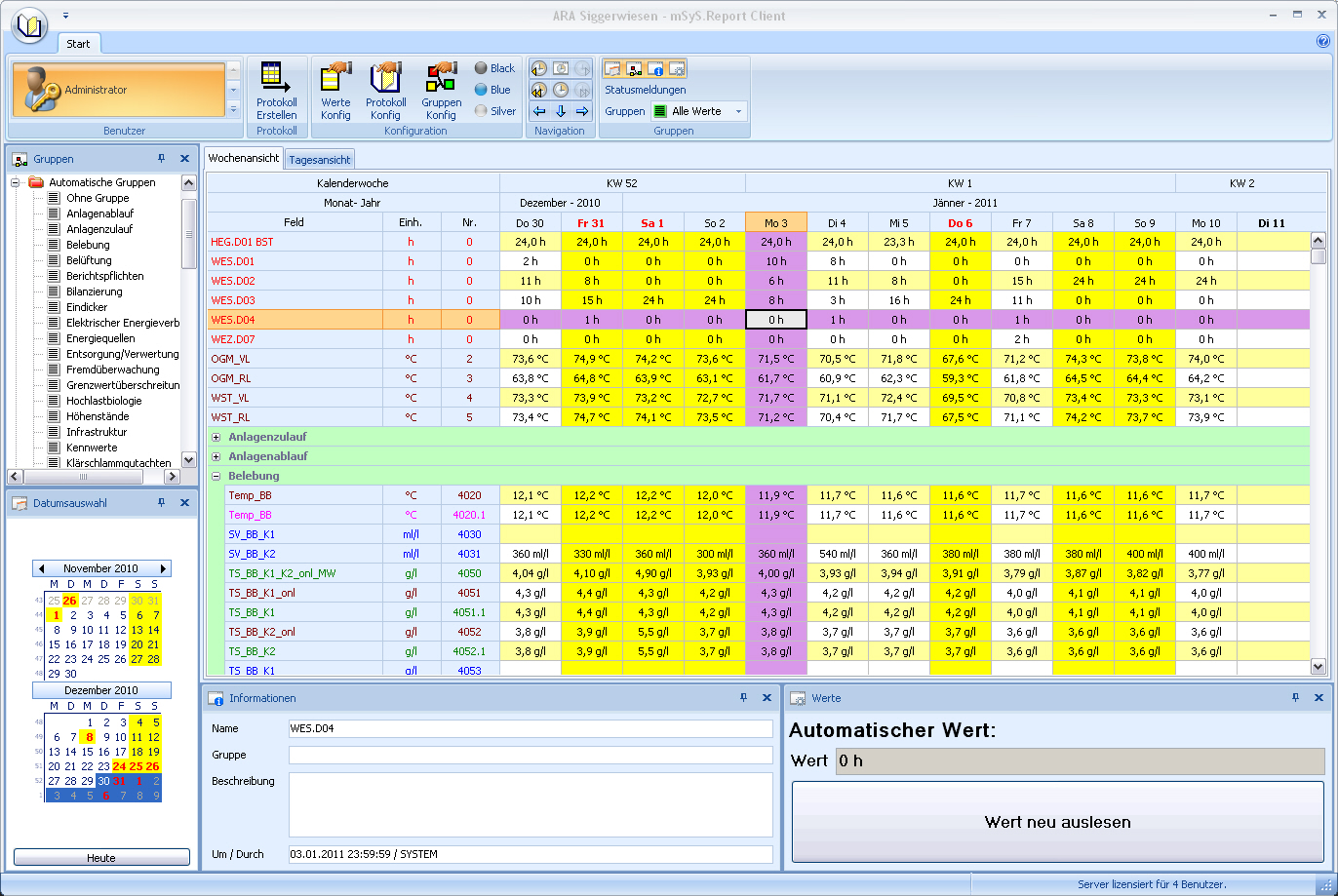Image resolution: width=1338 pixels, height=896 pixels.
Task: Expand the Anlagenzulauf row group
Action: 216,437
